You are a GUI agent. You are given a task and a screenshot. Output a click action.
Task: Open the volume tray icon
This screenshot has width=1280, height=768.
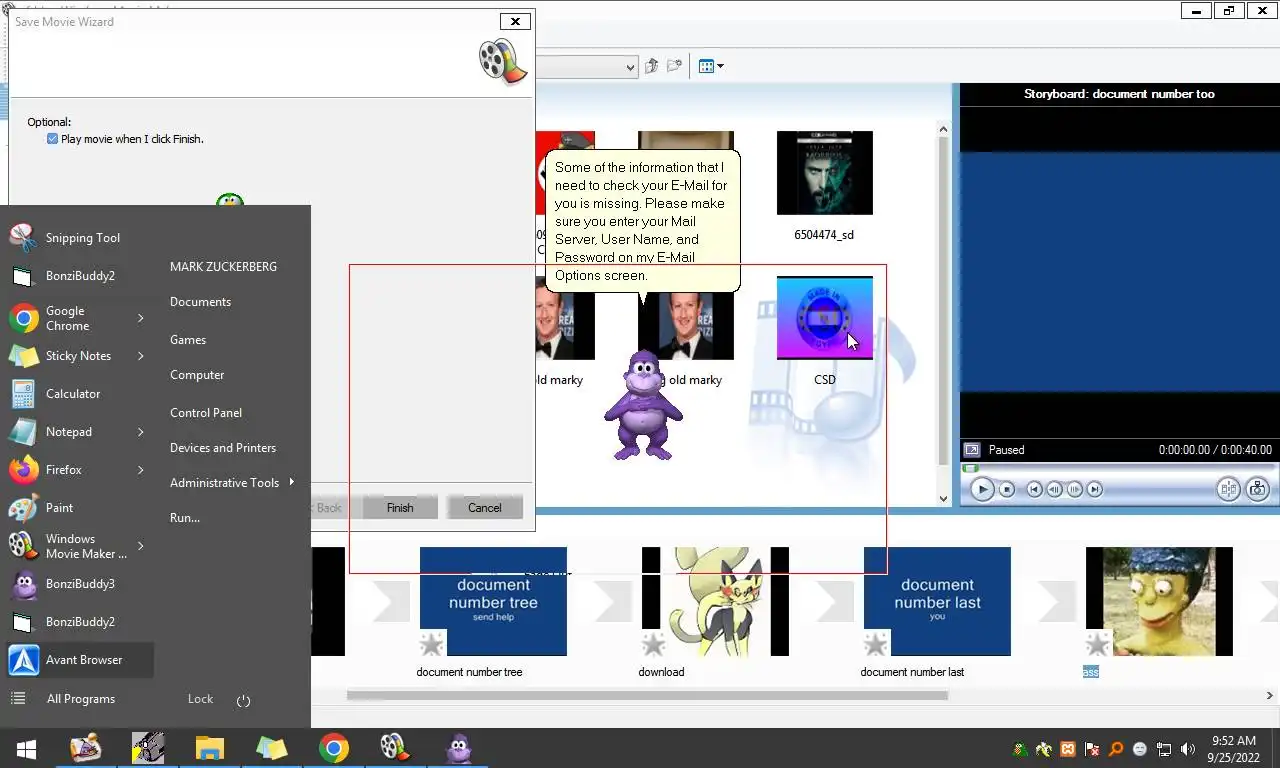[x=1188, y=749]
